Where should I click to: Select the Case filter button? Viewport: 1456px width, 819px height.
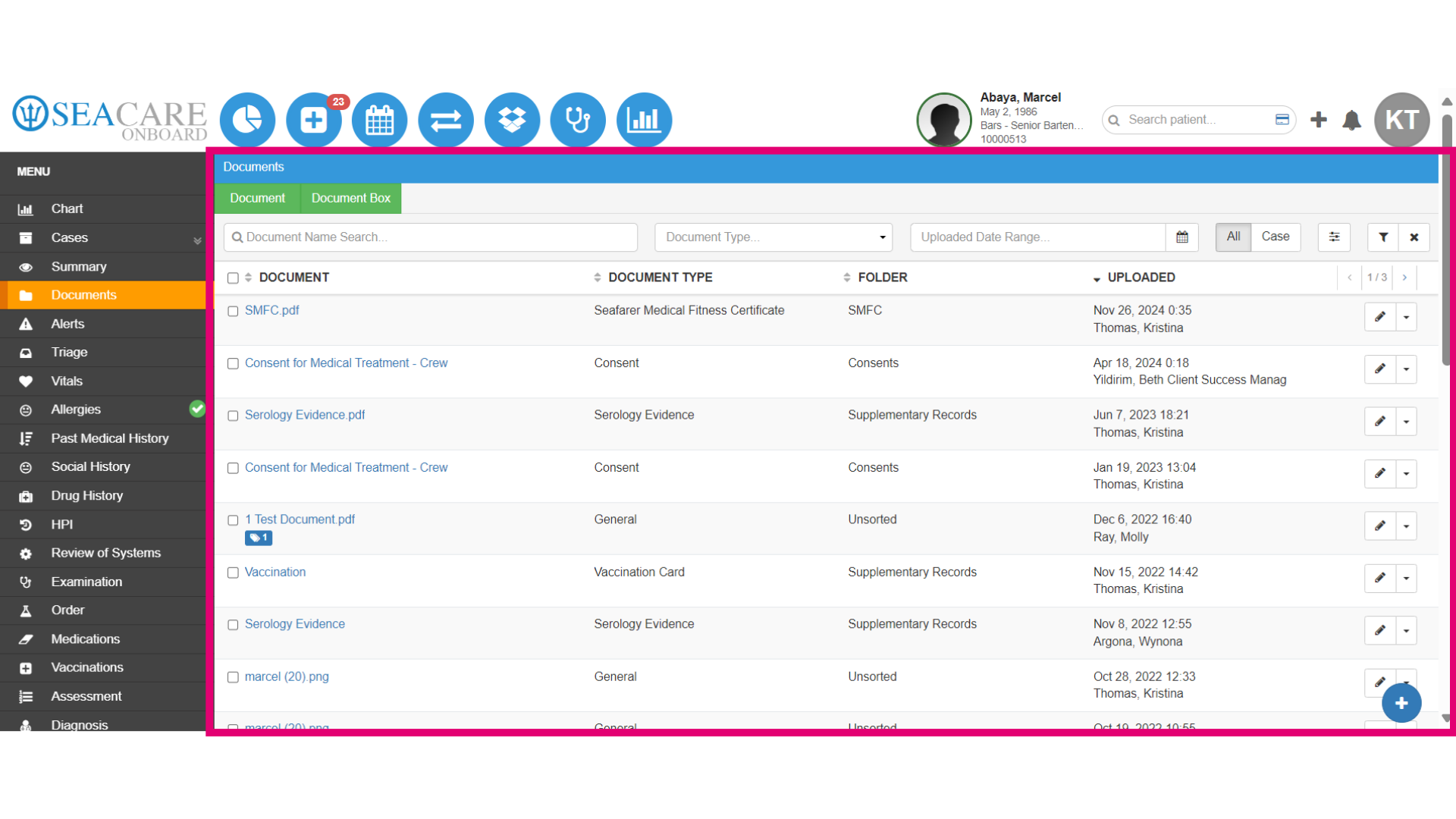point(1276,237)
